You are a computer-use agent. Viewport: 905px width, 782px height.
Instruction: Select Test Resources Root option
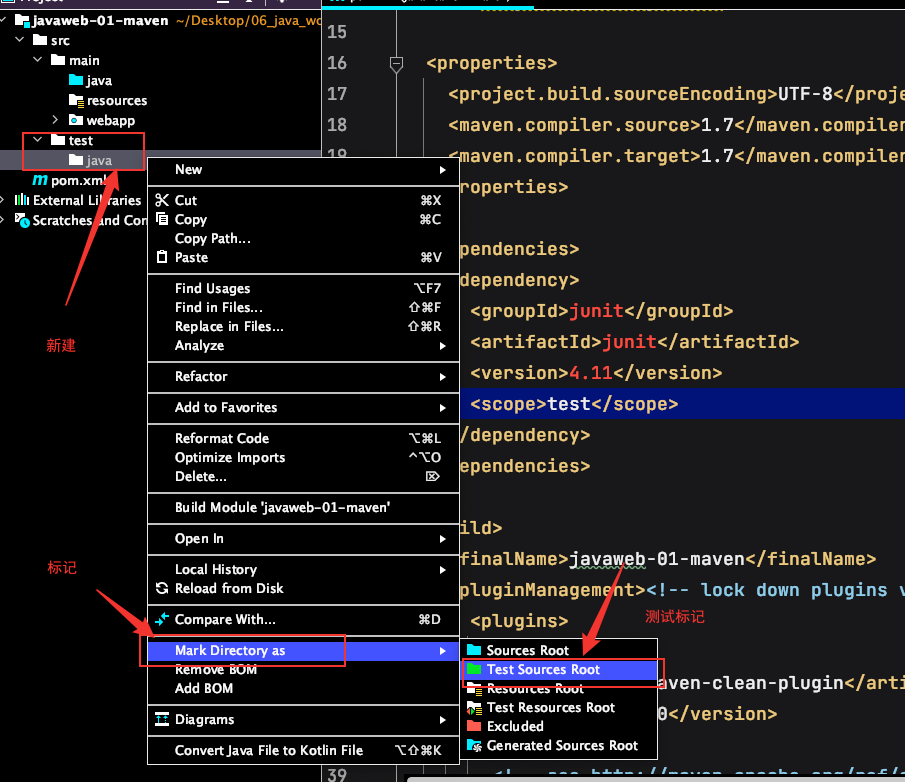click(560, 708)
